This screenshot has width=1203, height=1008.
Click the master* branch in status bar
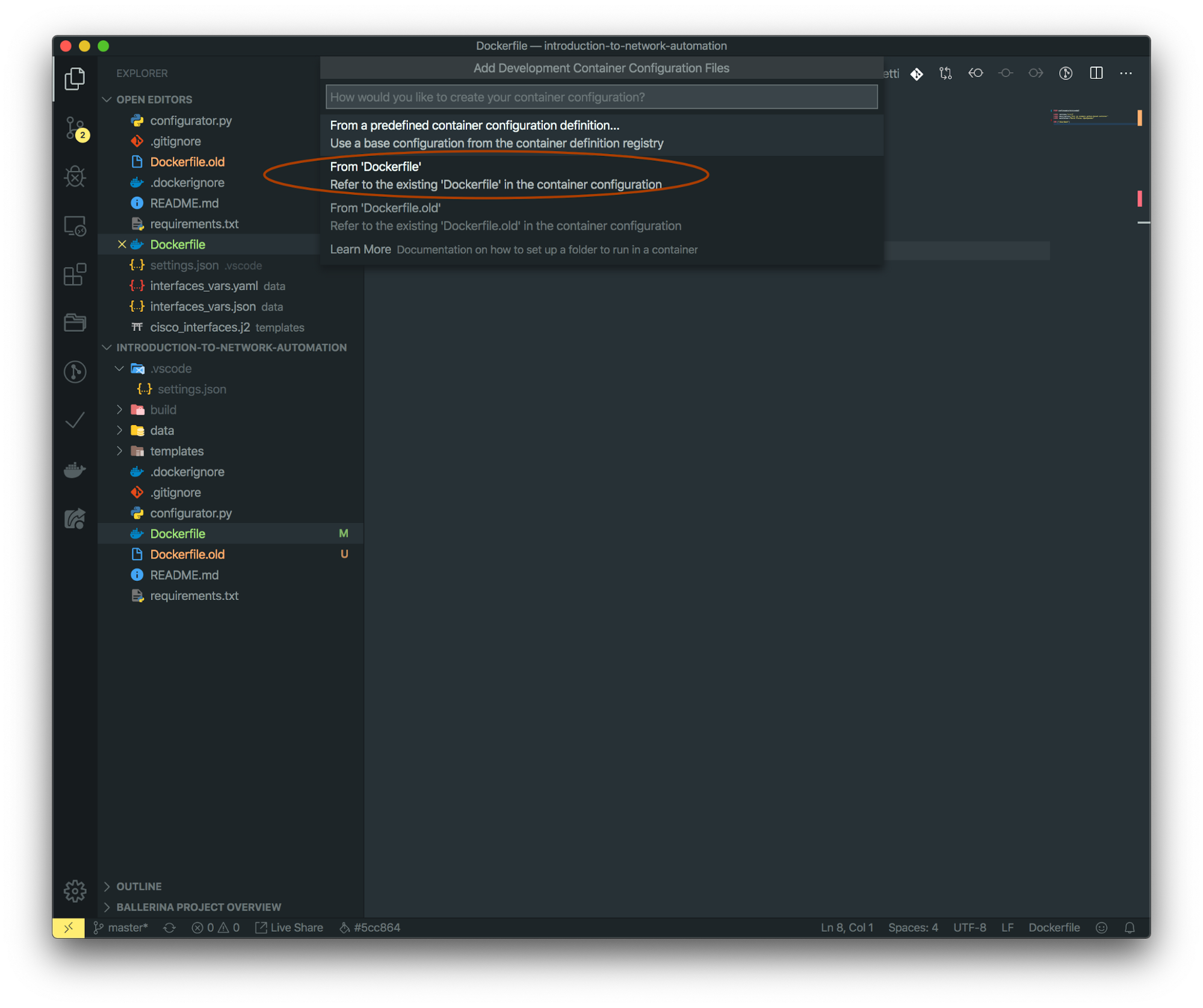tap(121, 927)
